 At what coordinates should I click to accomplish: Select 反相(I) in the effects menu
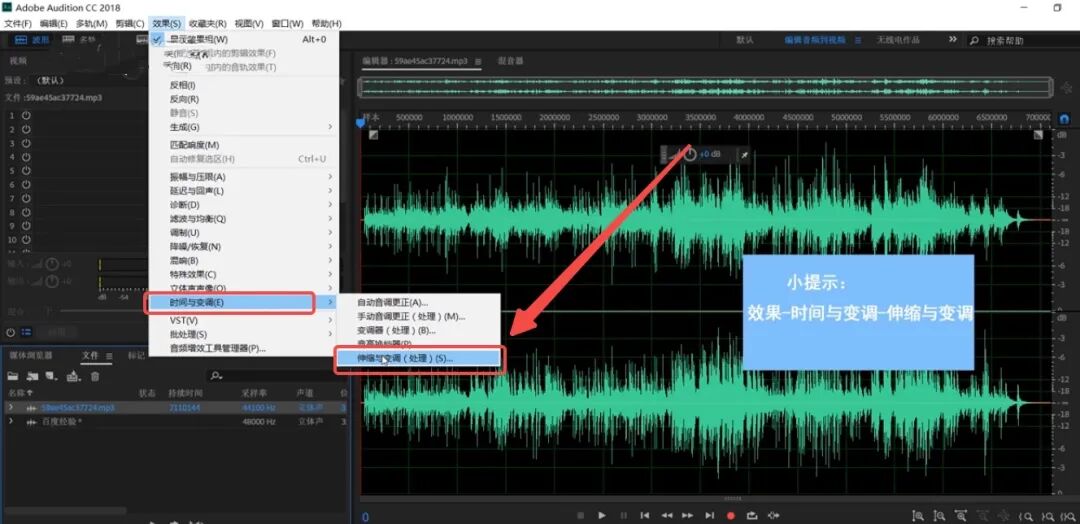click(x=245, y=85)
